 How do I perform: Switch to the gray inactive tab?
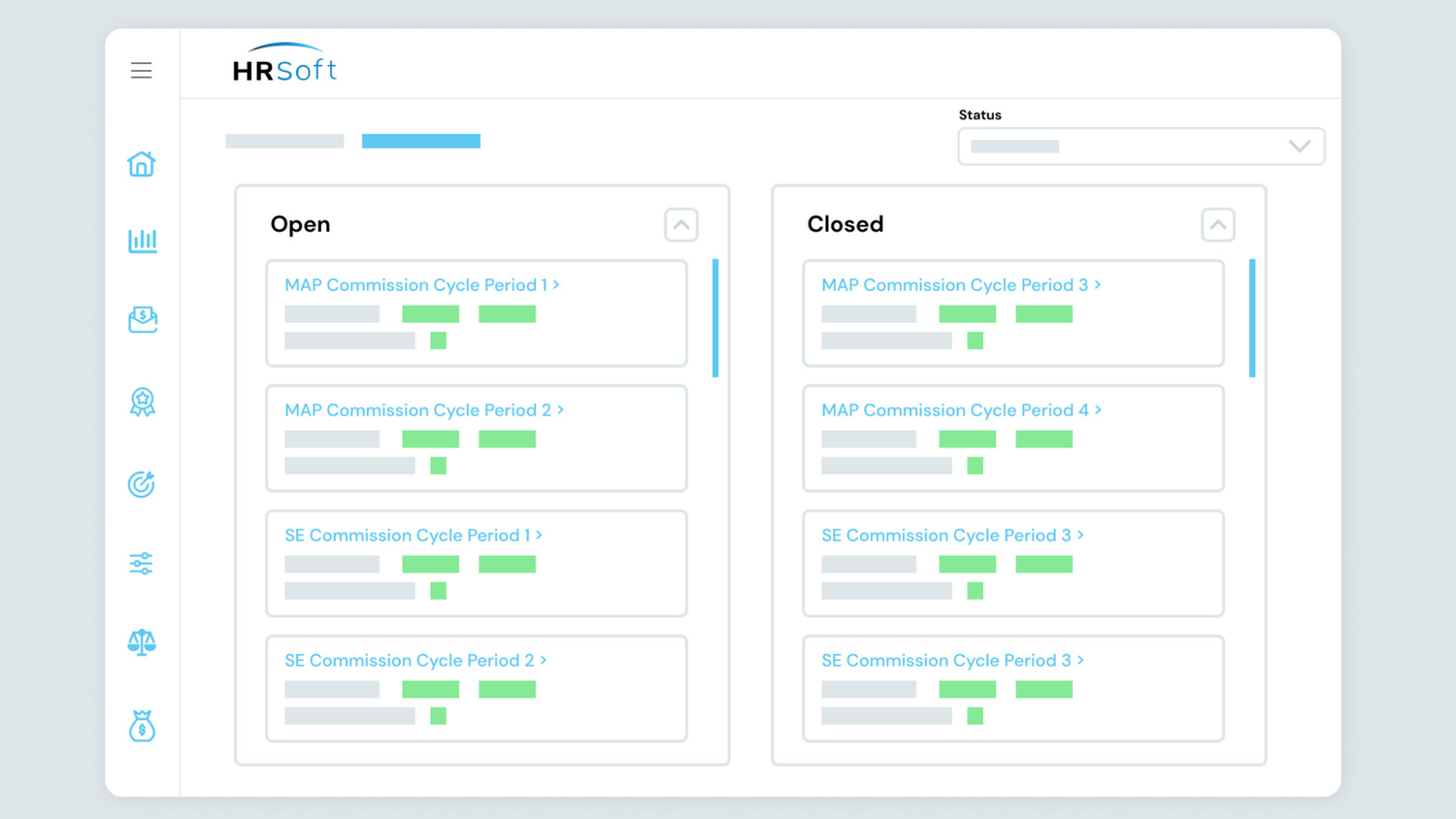click(x=284, y=142)
